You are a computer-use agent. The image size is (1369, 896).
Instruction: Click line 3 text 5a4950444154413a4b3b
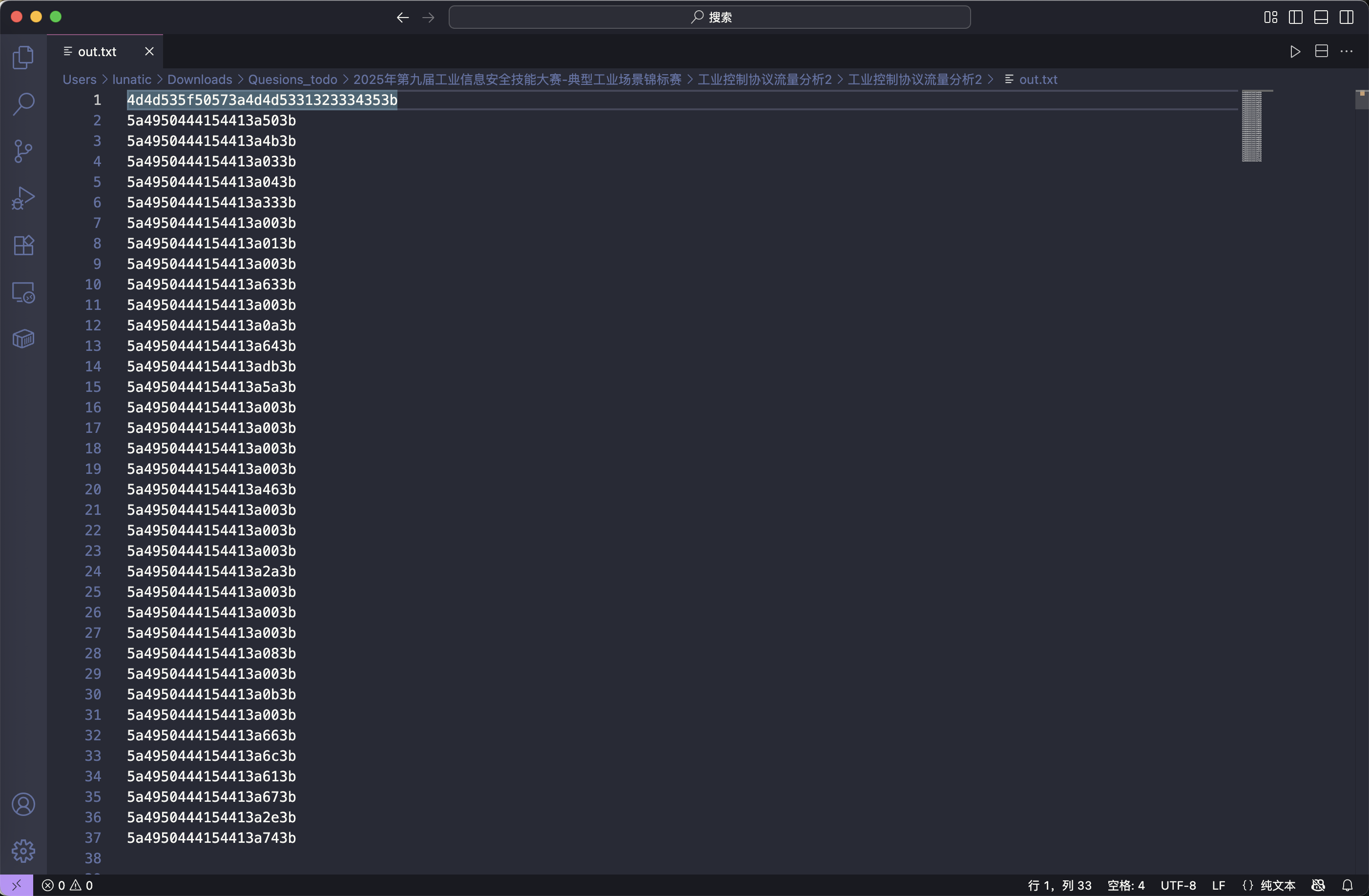click(x=211, y=141)
